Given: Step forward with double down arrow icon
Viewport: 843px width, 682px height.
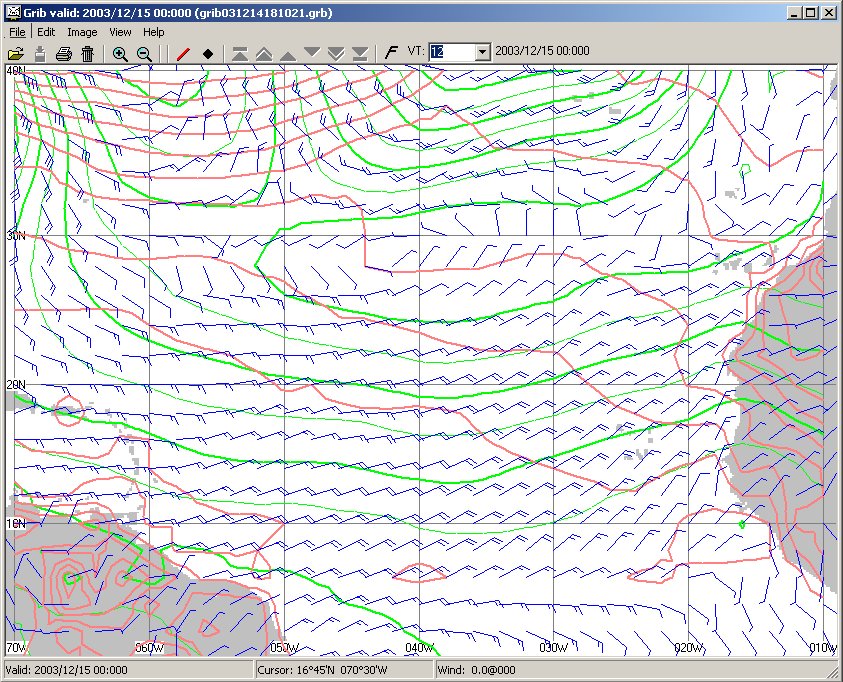Looking at the screenshot, I should point(336,53).
